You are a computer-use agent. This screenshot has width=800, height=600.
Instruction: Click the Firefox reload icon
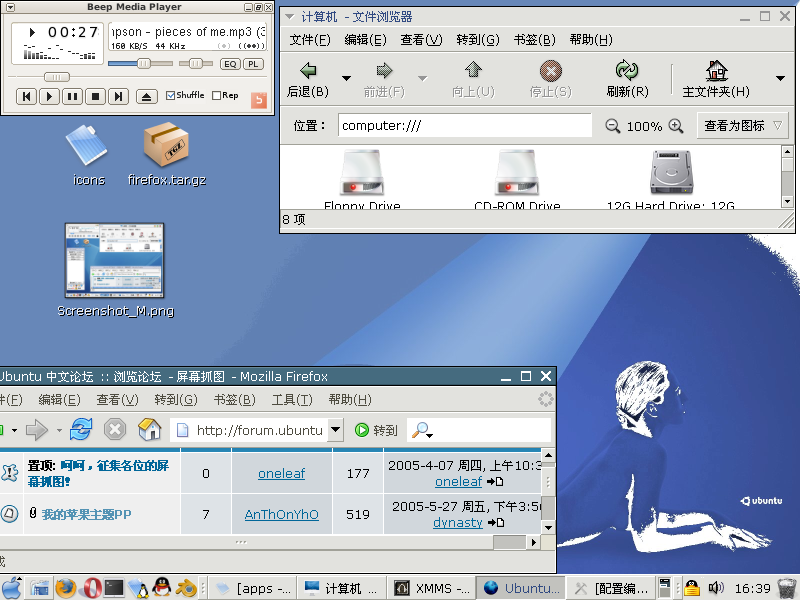click(x=81, y=429)
